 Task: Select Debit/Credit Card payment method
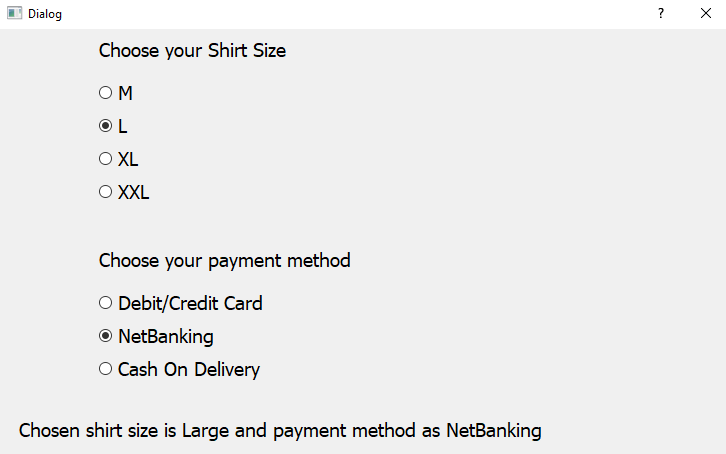181,303
